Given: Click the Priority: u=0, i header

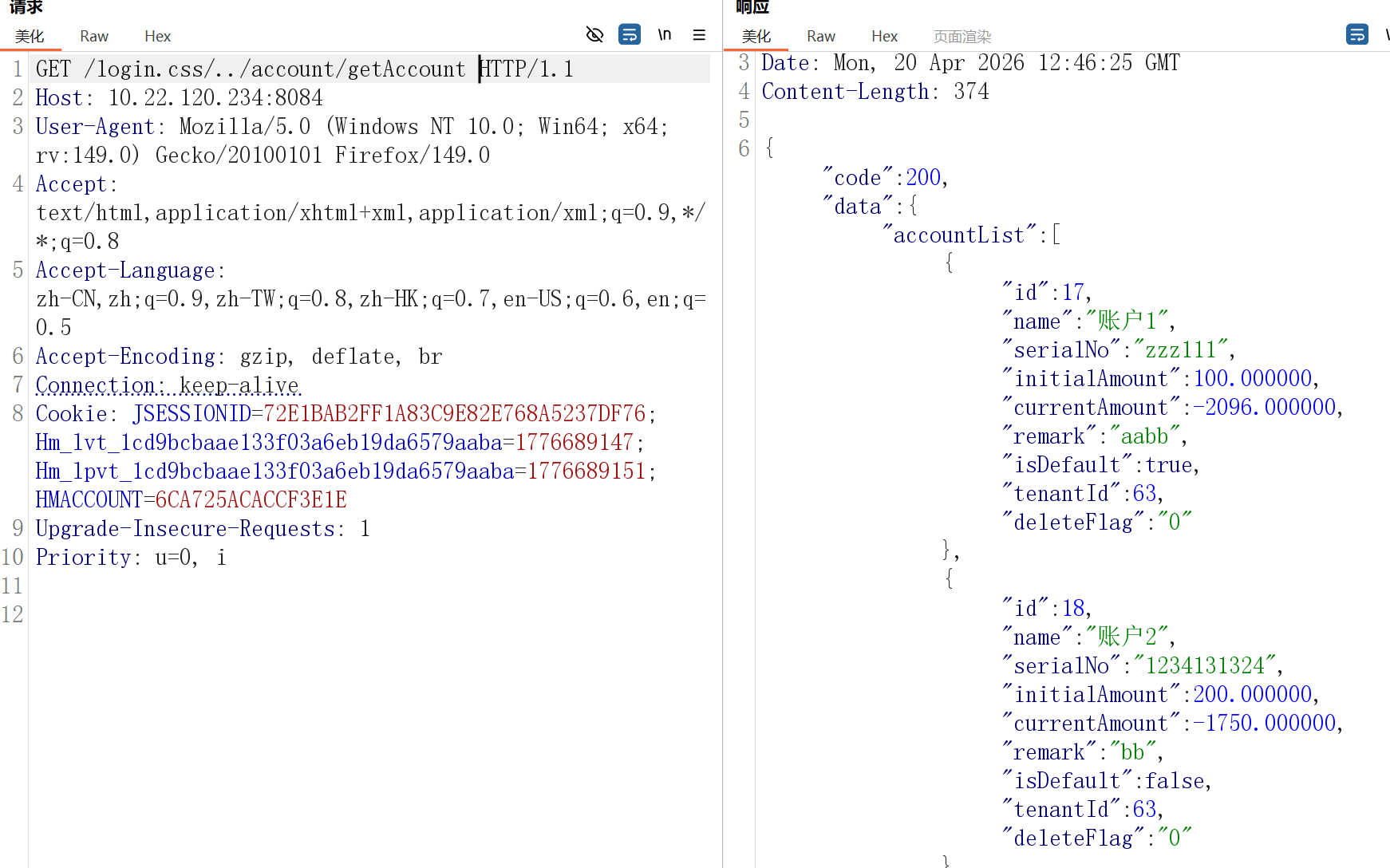Looking at the screenshot, I should pyautogui.click(x=131, y=558).
